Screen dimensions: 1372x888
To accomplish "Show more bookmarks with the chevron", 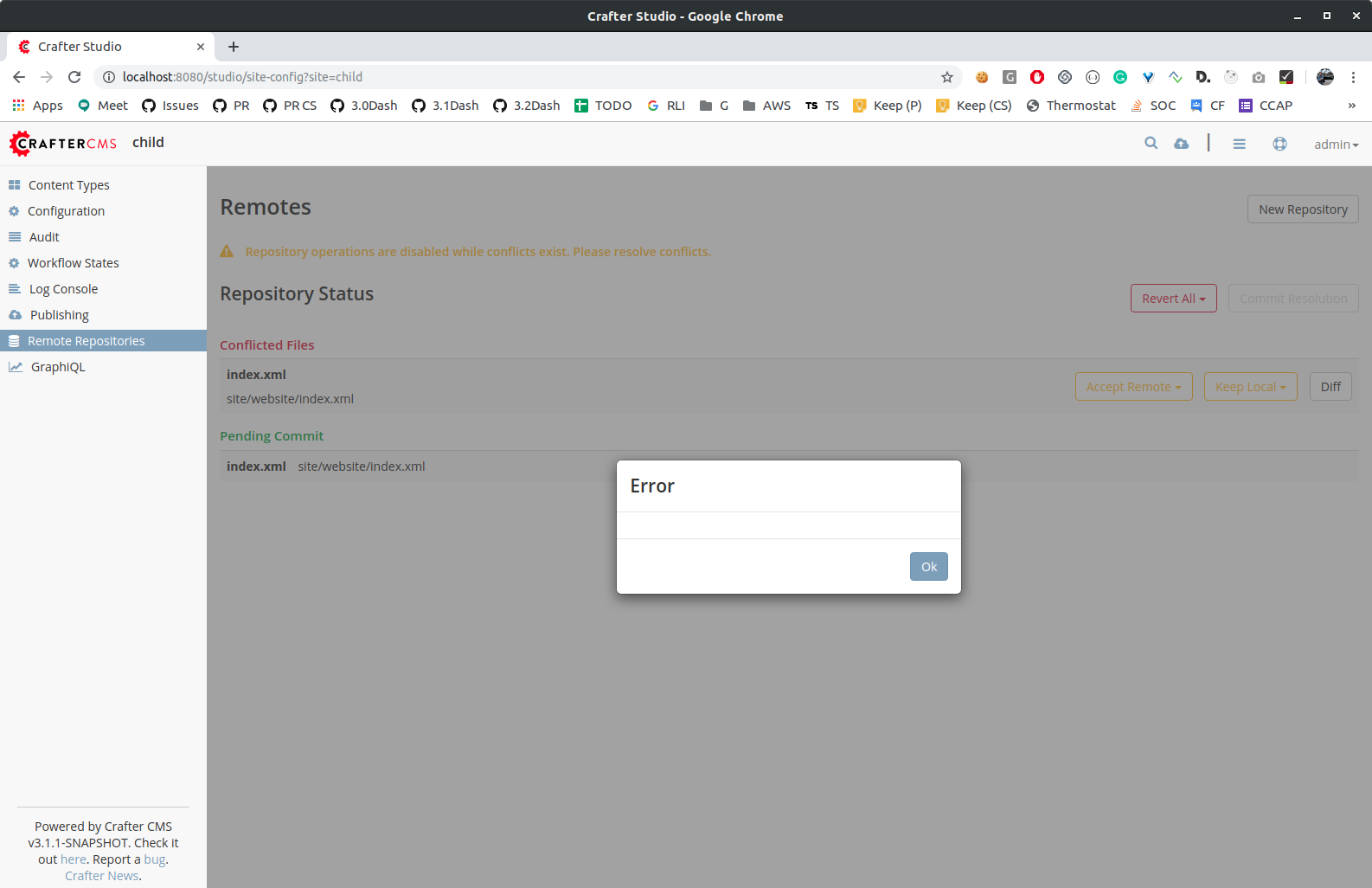I will (x=1351, y=106).
